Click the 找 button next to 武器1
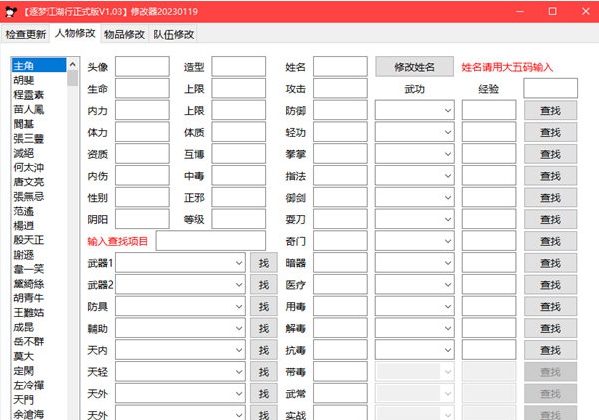 (x=264, y=263)
